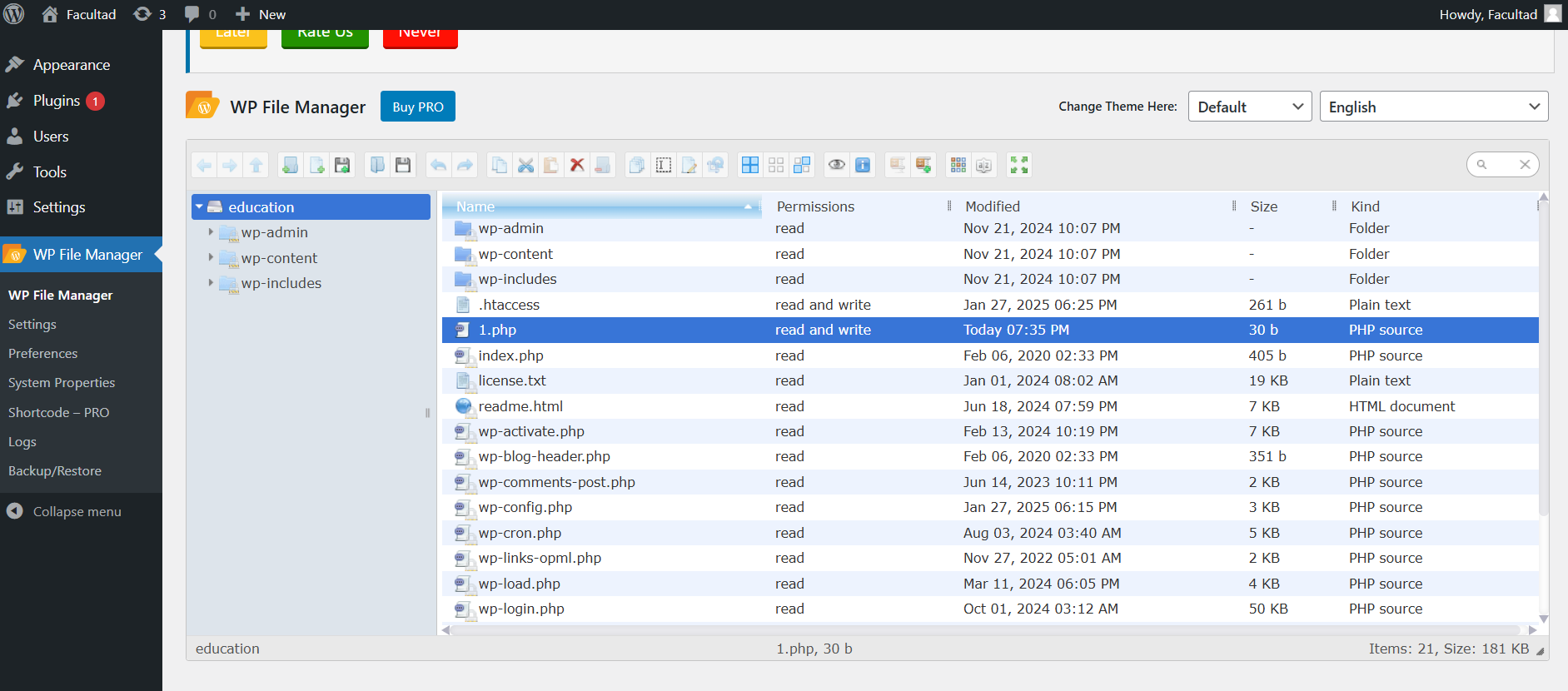Preview the selected file with the eye icon
The image size is (1568, 691).
click(x=837, y=165)
